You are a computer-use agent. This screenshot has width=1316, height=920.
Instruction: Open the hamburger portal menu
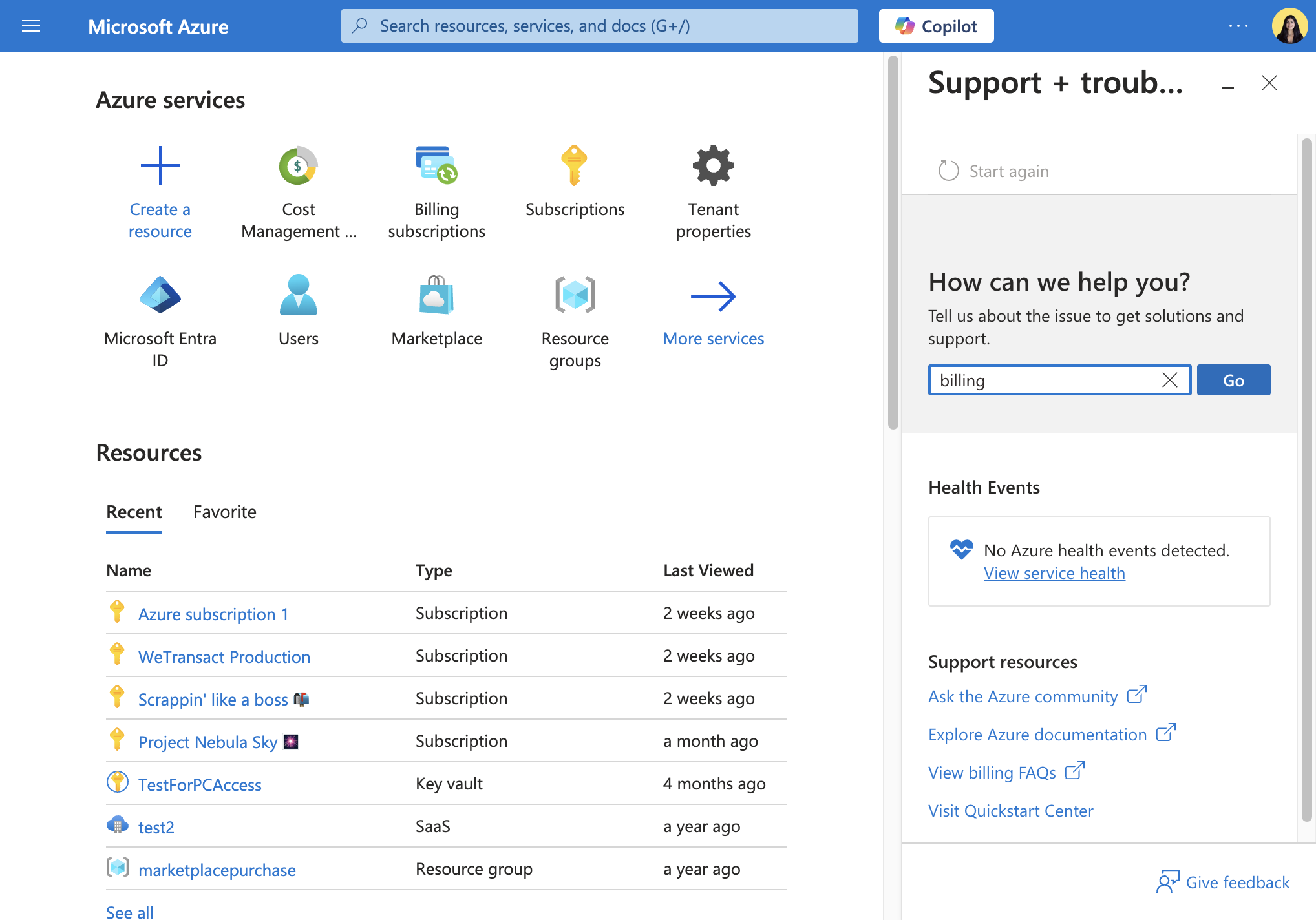tap(31, 26)
